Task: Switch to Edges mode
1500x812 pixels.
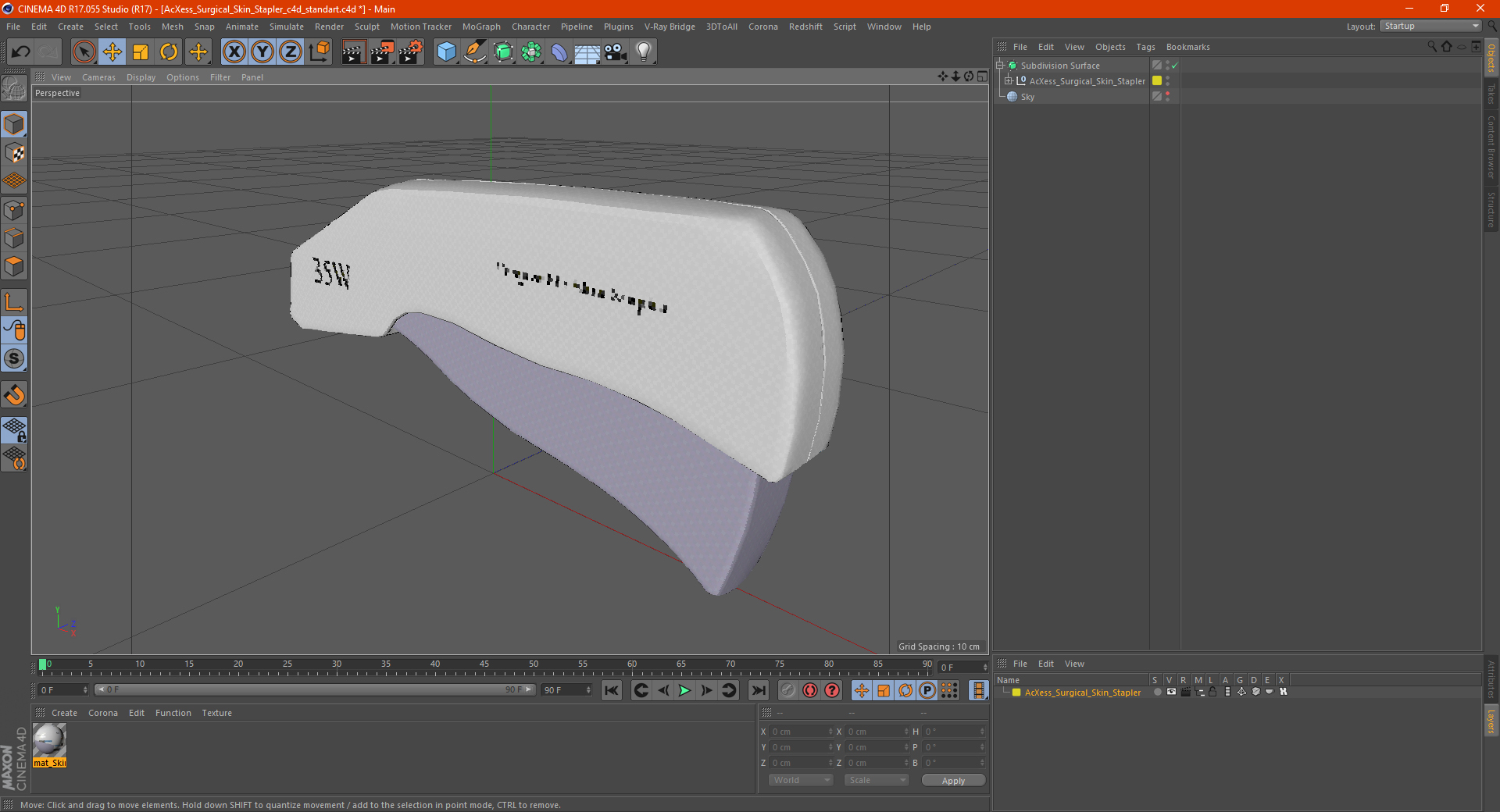Action: click(x=14, y=238)
